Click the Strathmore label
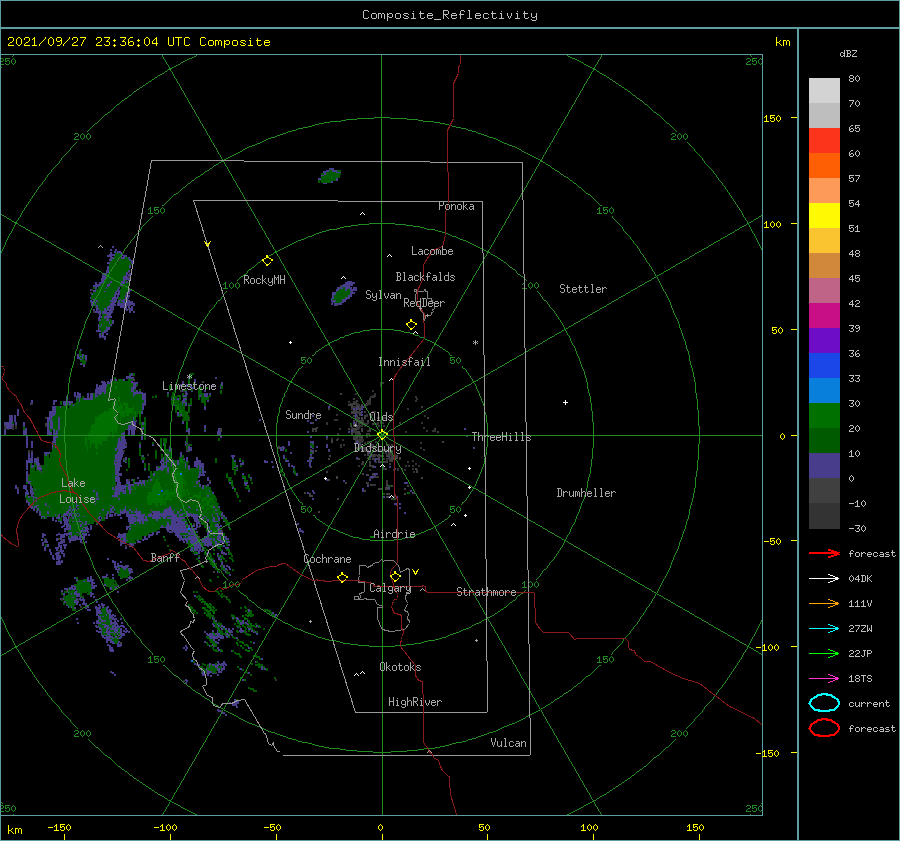The width and height of the screenshot is (900, 841). (486, 592)
